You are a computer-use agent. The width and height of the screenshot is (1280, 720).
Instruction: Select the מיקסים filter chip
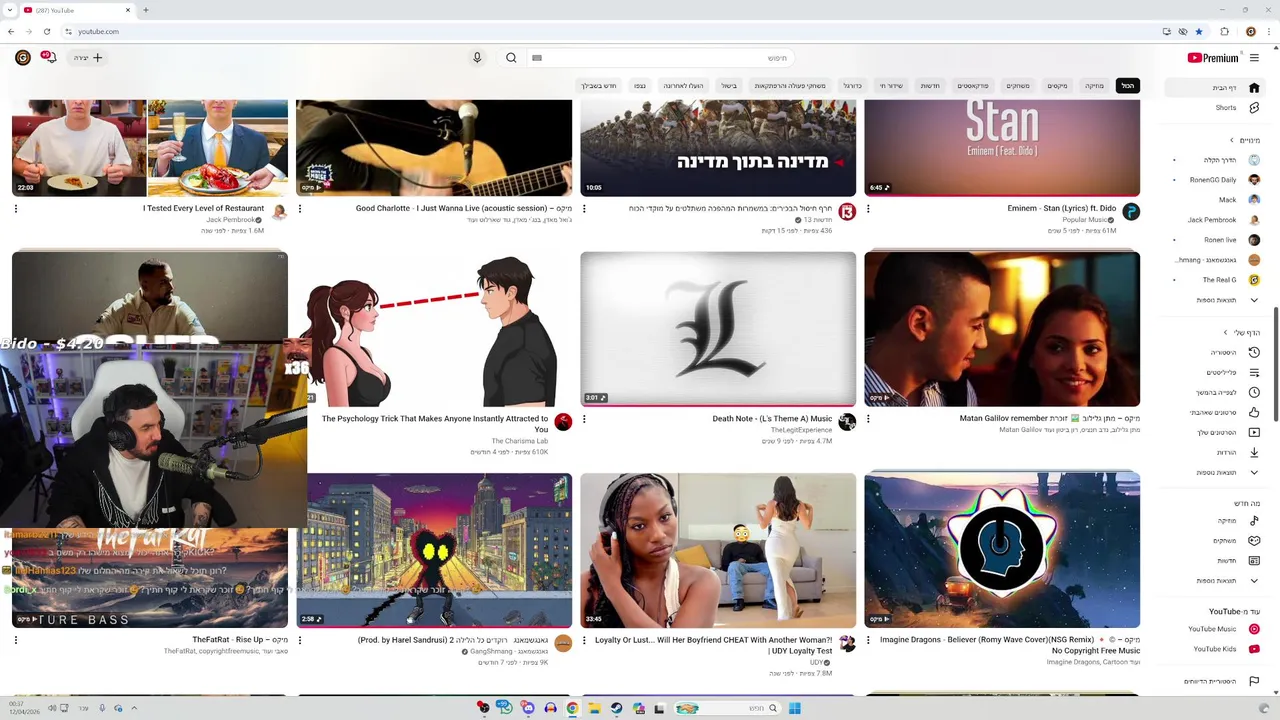1057,86
